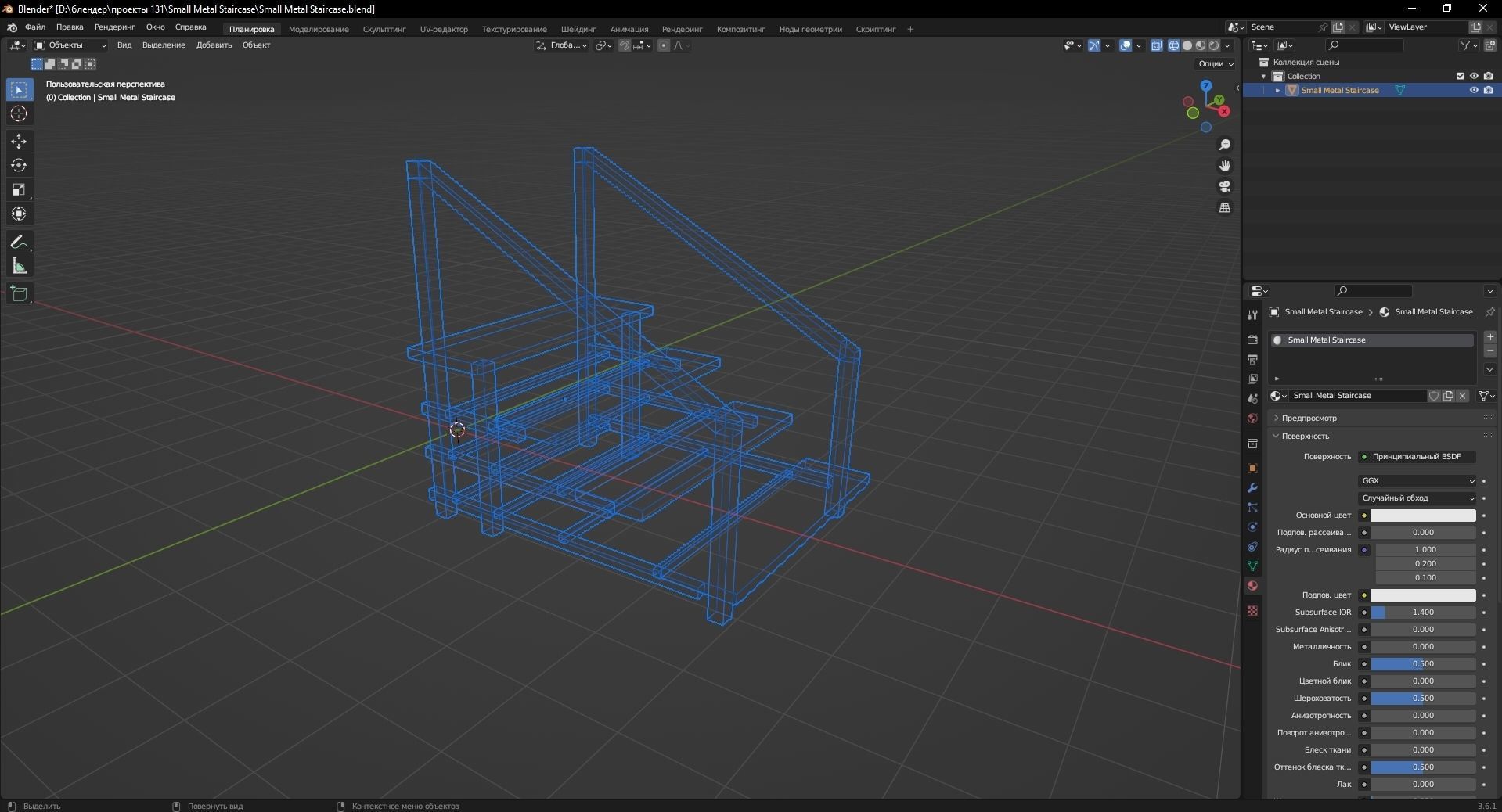Open the Options dropdown in viewport

click(x=1216, y=64)
